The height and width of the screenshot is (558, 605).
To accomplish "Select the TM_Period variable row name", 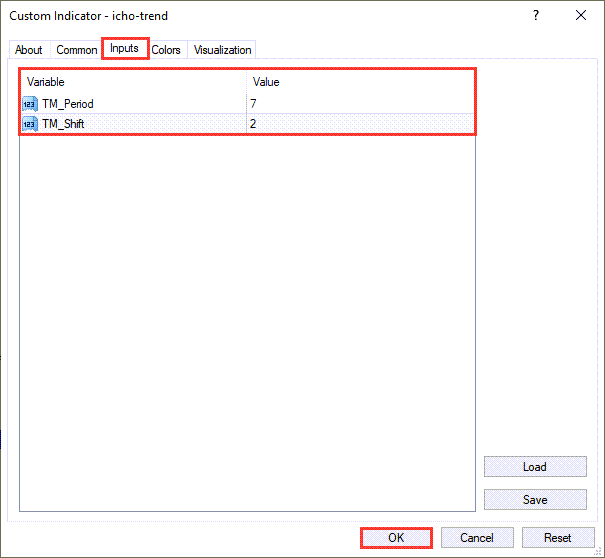I will (68, 103).
